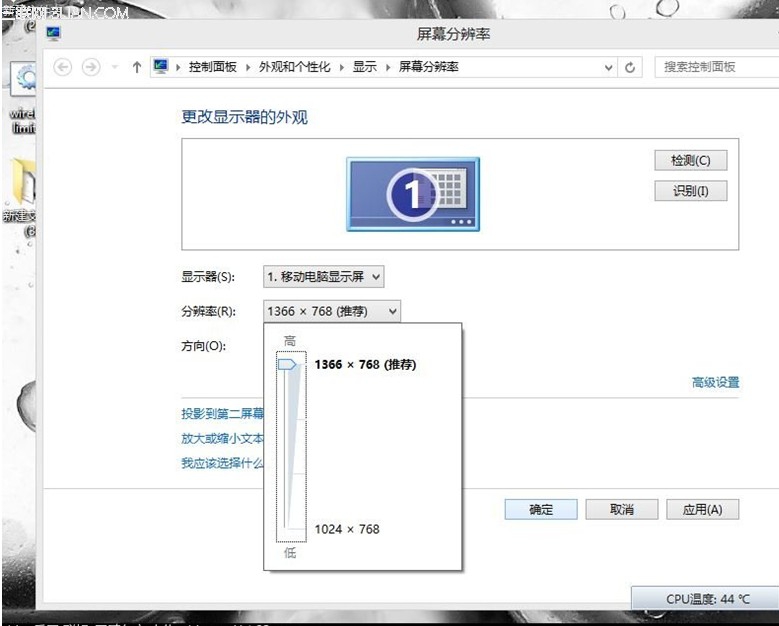Go forward with the forward arrow button
This screenshot has height=626, width=779.
pos(91,67)
